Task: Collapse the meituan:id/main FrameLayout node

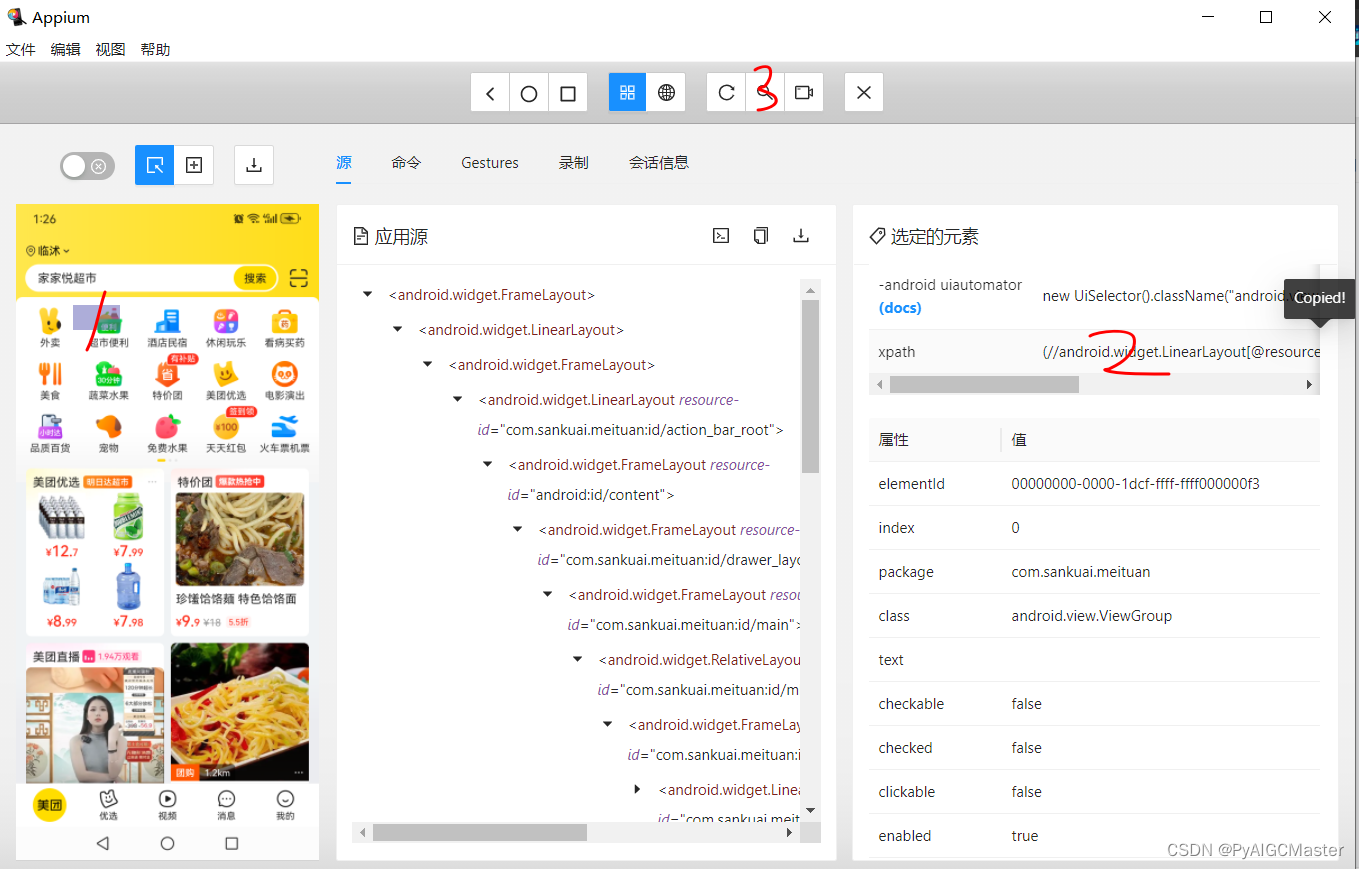Action: pyautogui.click(x=548, y=595)
